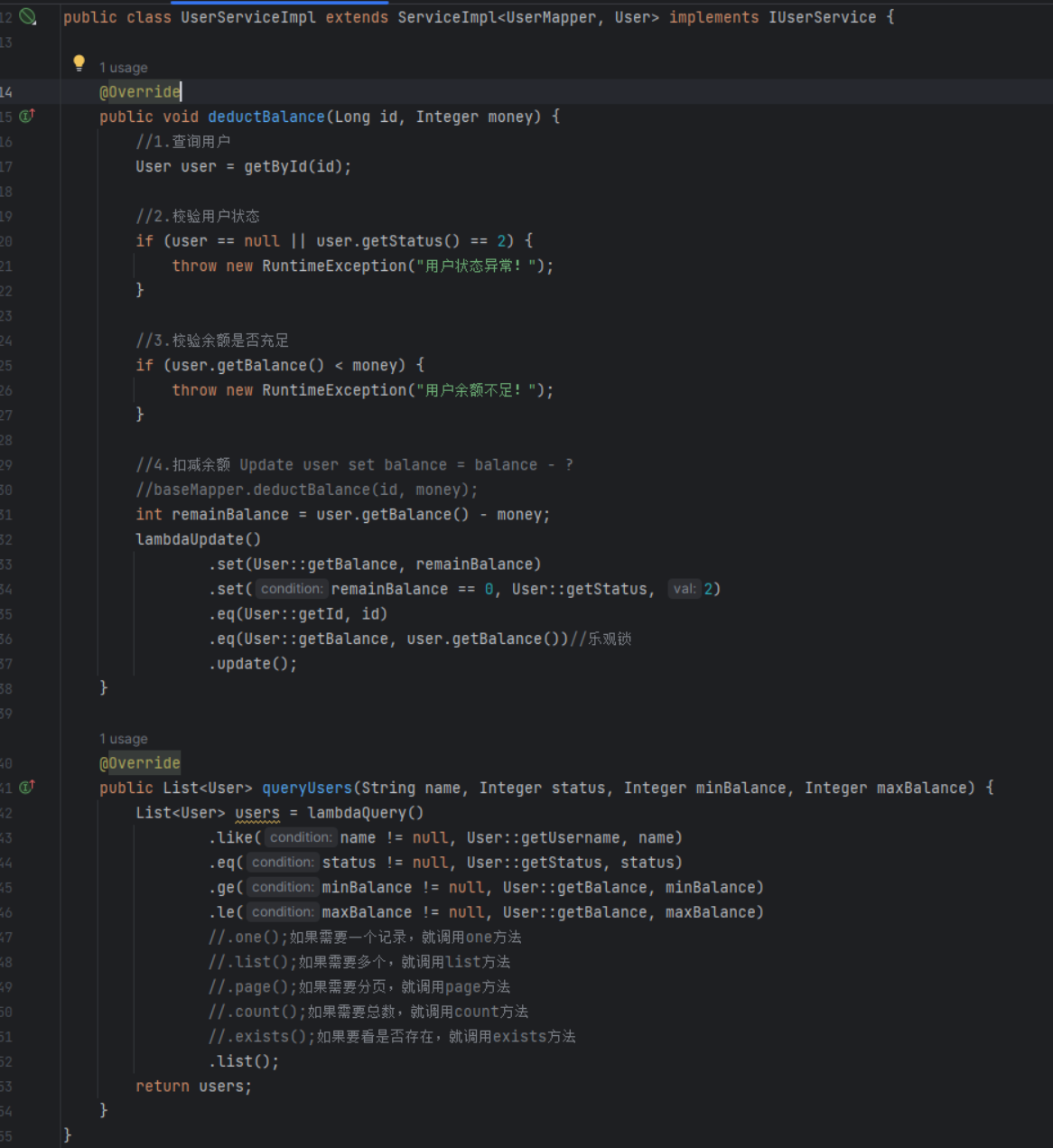Click the yellow lightbulb quick-fix icon
Viewport: 1053px width, 1148px height.
pos(79,62)
